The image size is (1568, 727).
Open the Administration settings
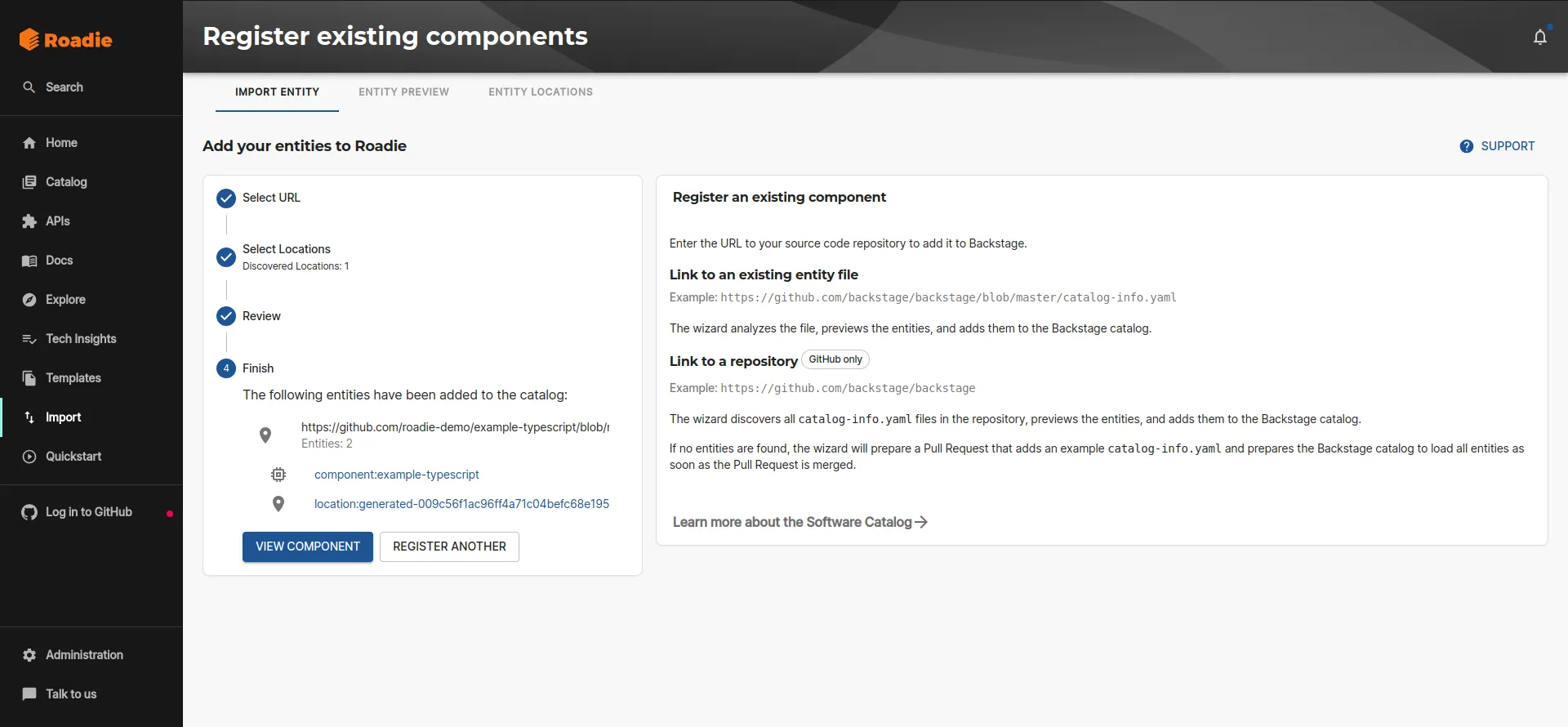coord(83,655)
